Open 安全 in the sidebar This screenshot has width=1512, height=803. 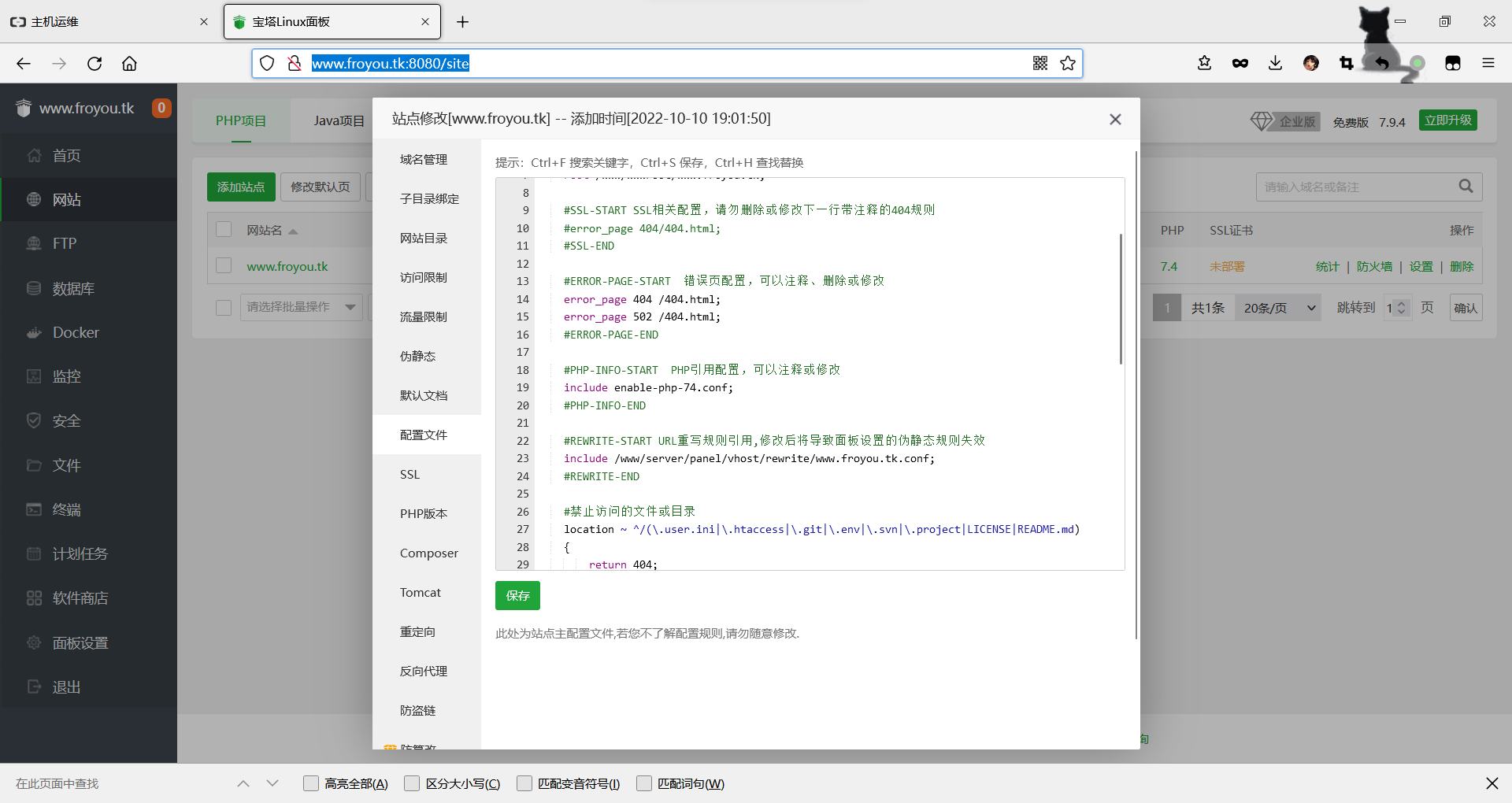(x=88, y=421)
